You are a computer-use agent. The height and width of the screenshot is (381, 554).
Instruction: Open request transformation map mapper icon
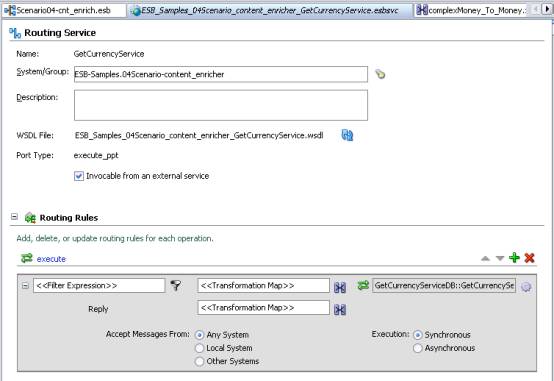(x=340, y=287)
